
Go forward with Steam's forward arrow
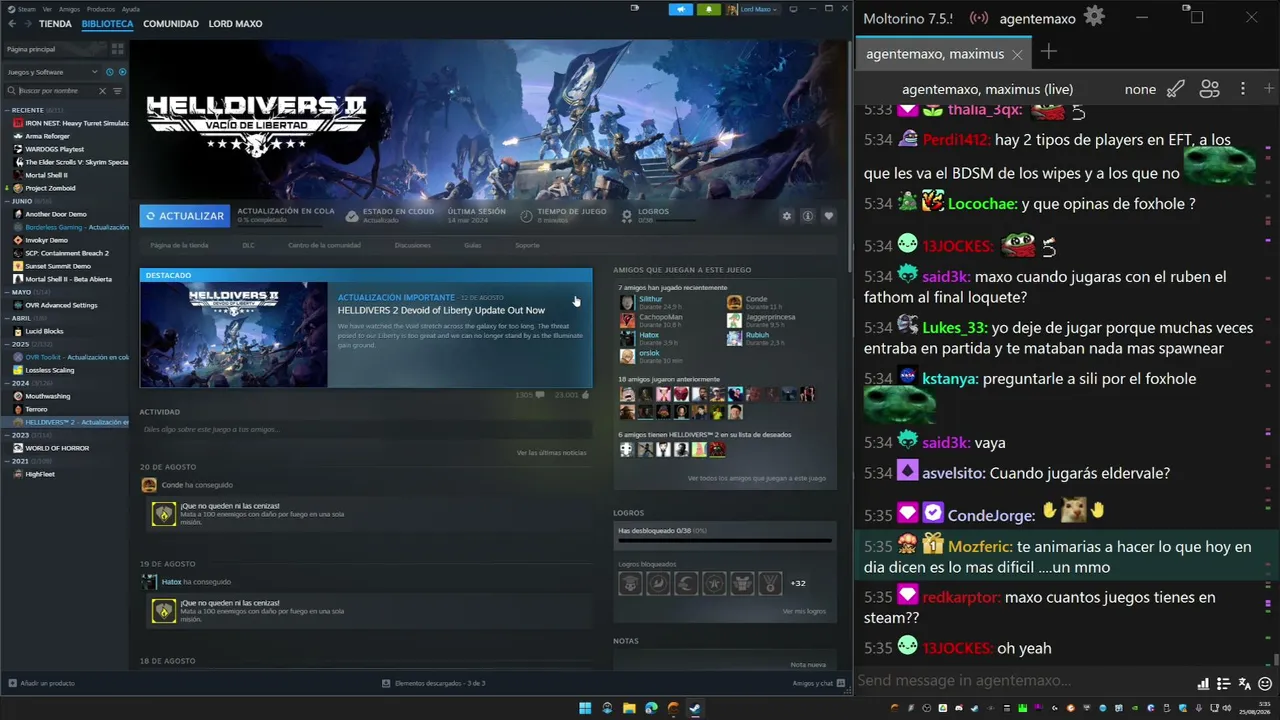click(27, 24)
